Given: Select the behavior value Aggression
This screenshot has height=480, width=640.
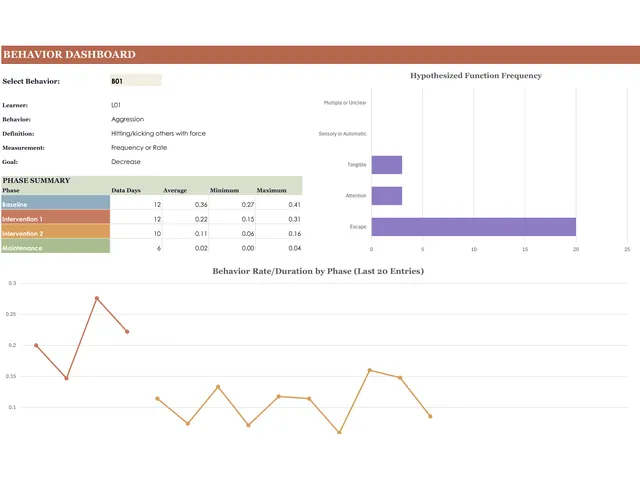Looking at the screenshot, I should point(127,119).
